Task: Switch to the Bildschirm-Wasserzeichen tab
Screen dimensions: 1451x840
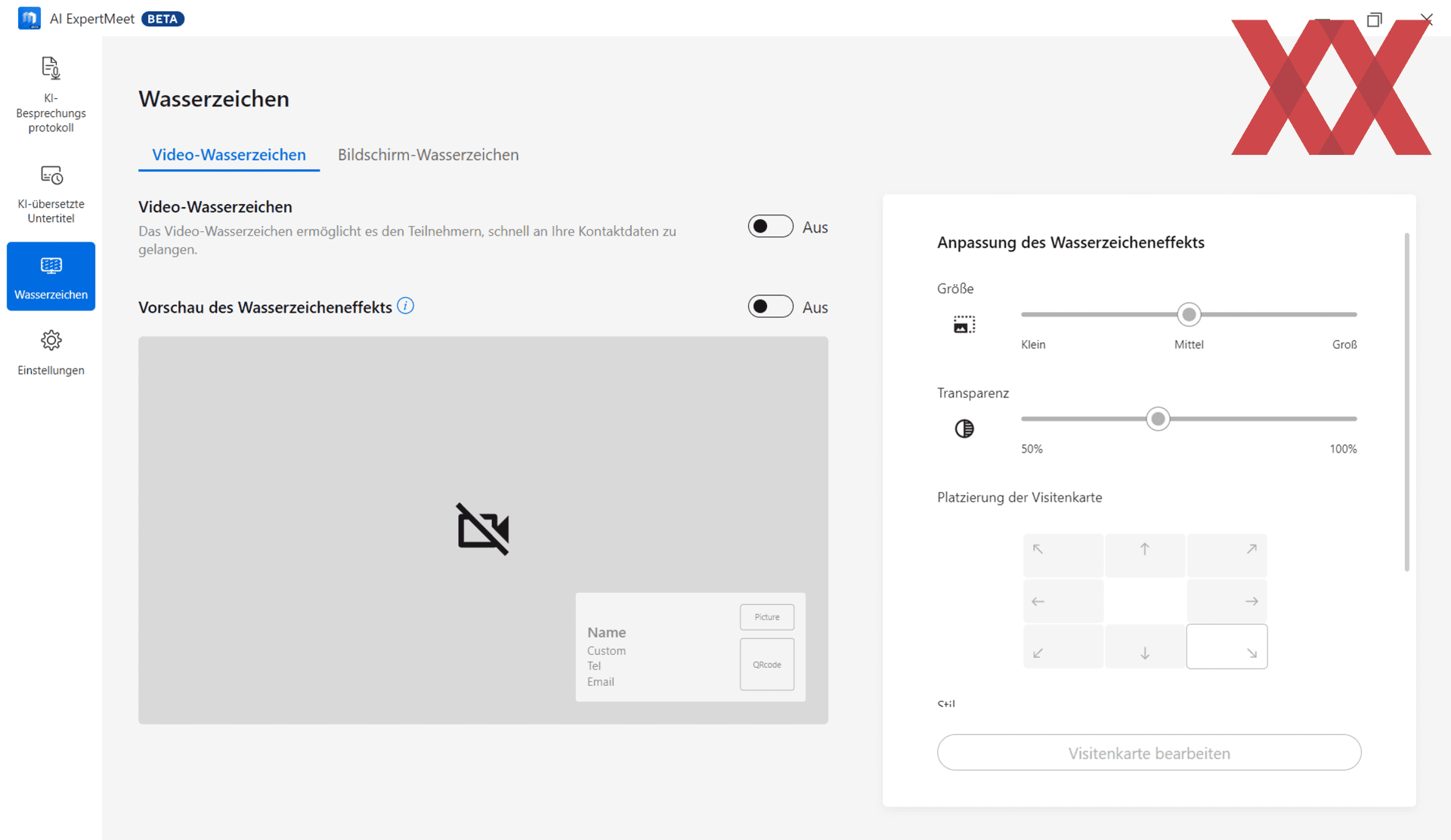Action: (428, 155)
